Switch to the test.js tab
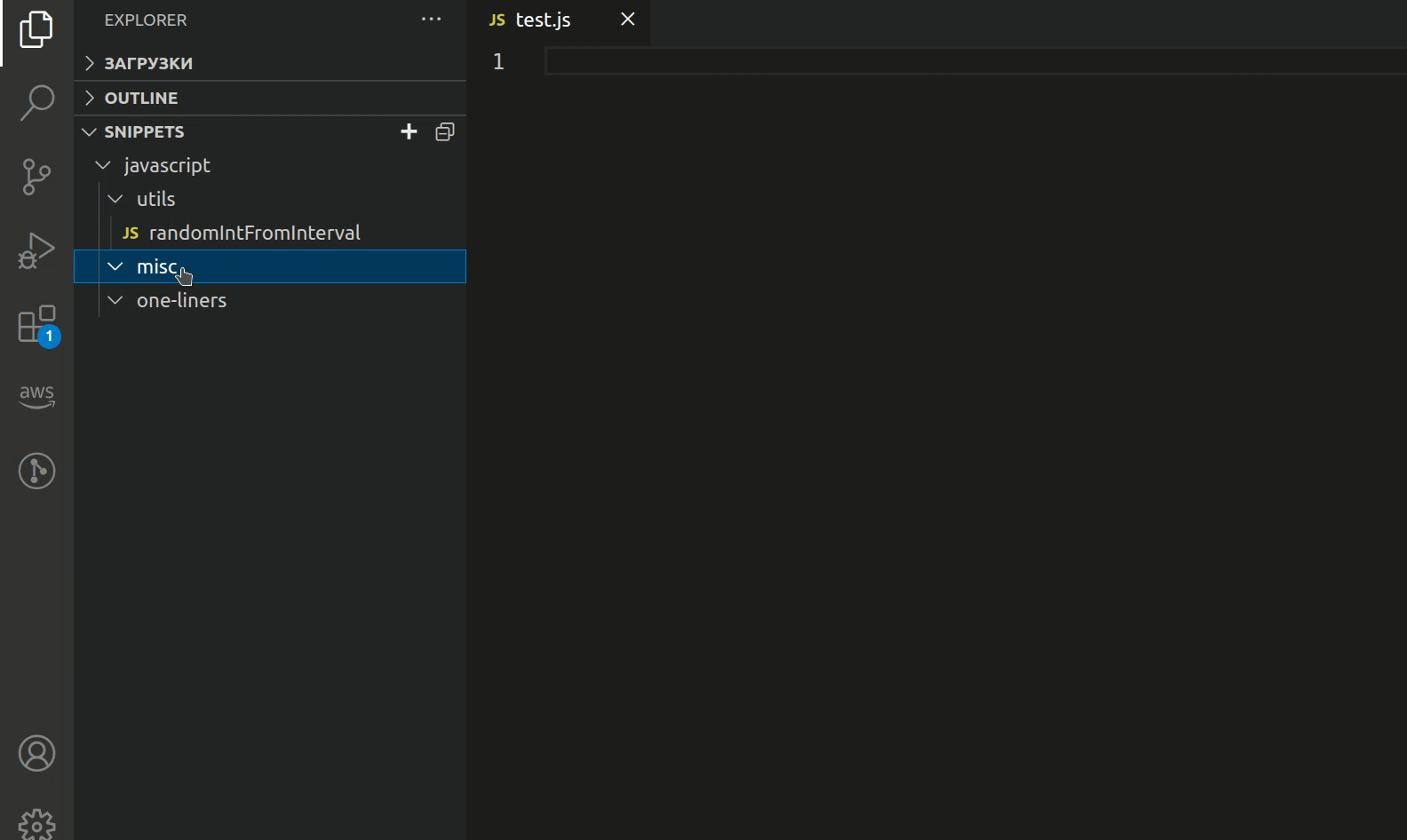 click(x=543, y=20)
